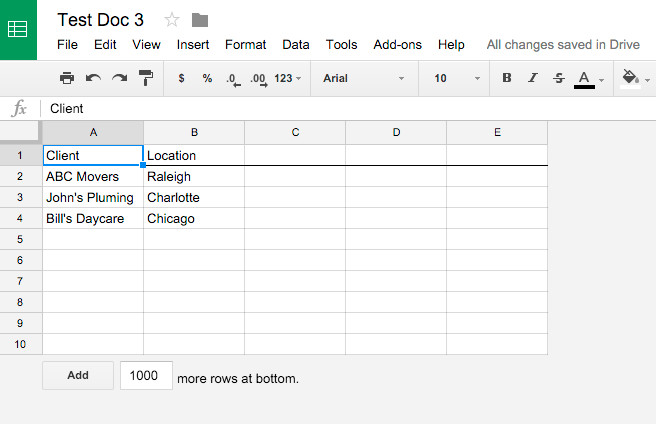Increase decimal places
656x424 pixels.
259,79
